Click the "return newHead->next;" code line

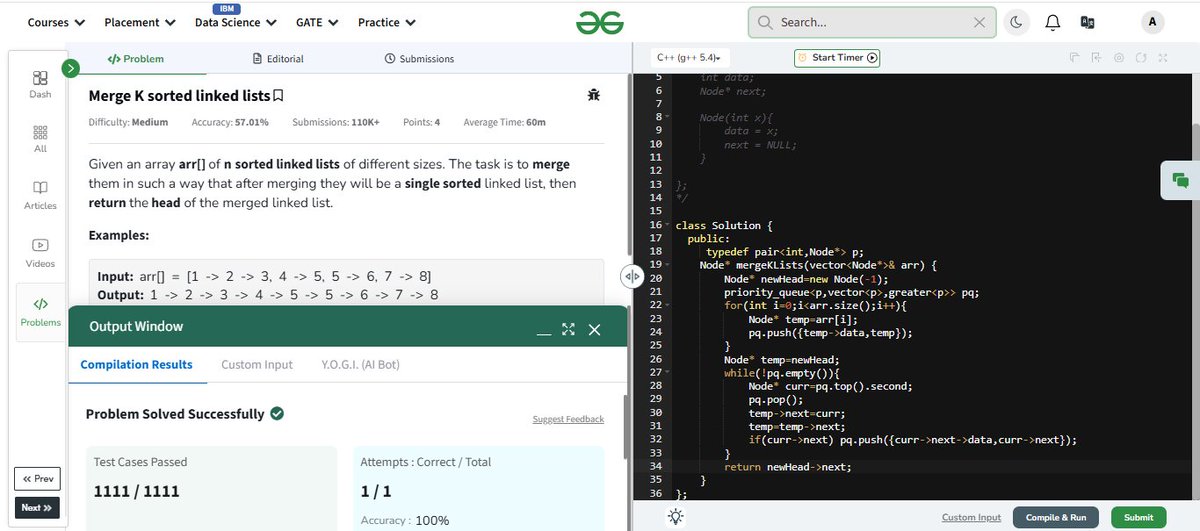(x=788, y=466)
